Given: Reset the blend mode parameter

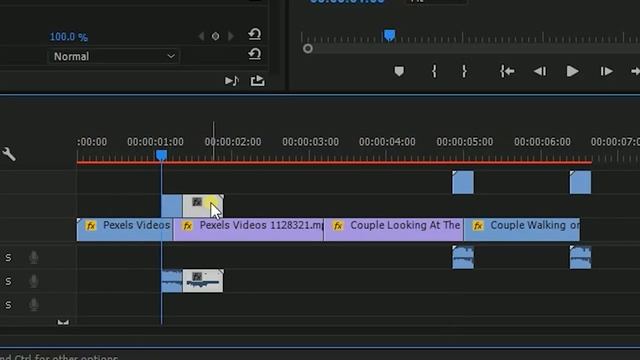Looking at the screenshot, I should pos(254,54).
